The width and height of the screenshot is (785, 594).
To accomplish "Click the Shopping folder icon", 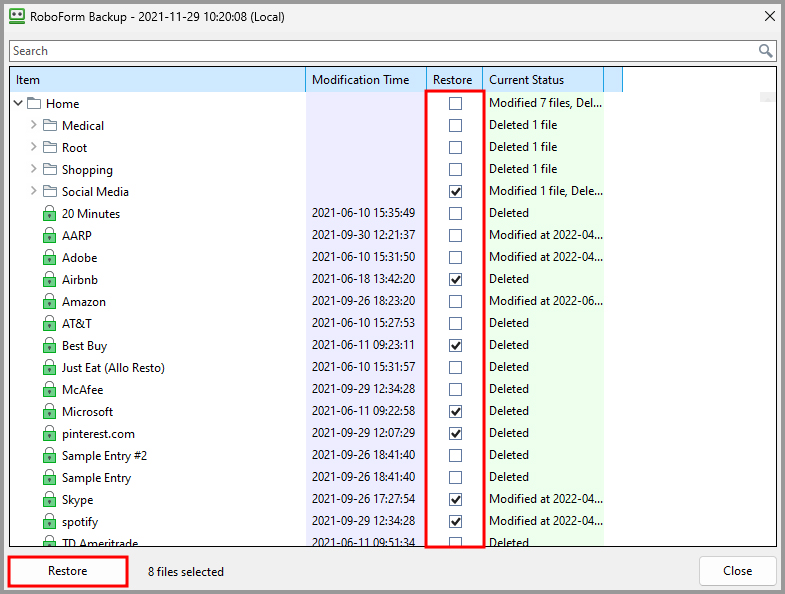I will click(x=50, y=169).
